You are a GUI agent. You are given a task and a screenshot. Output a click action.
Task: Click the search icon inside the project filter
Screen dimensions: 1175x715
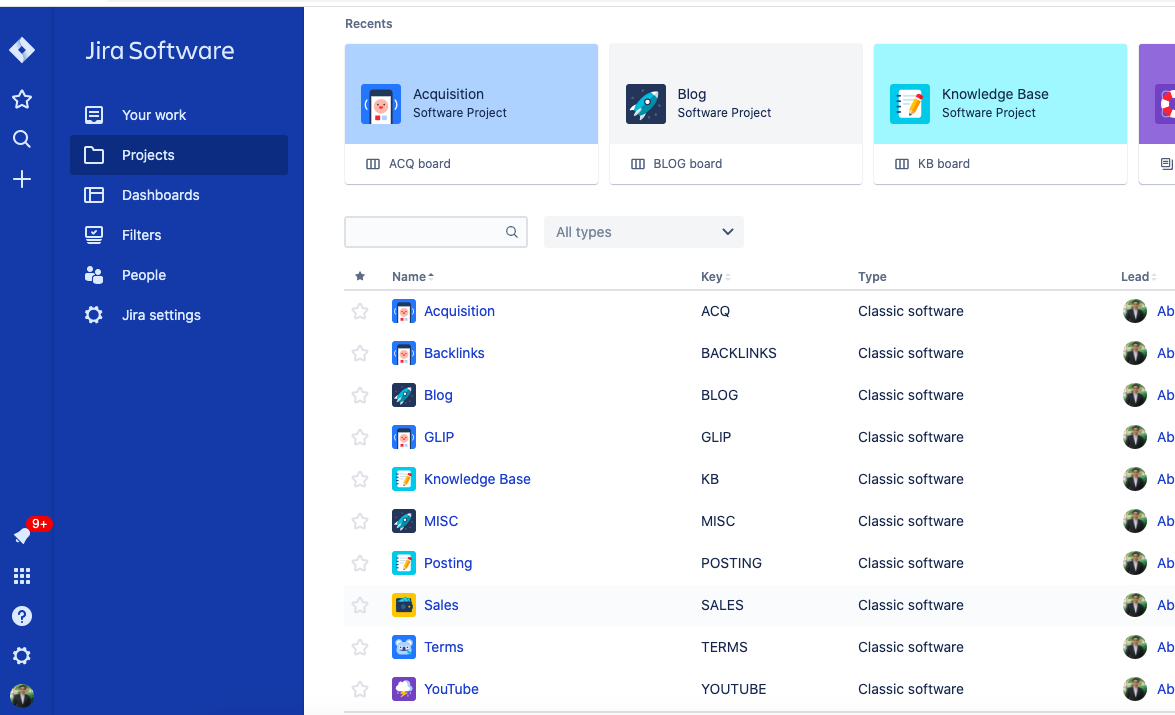click(512, 232)
